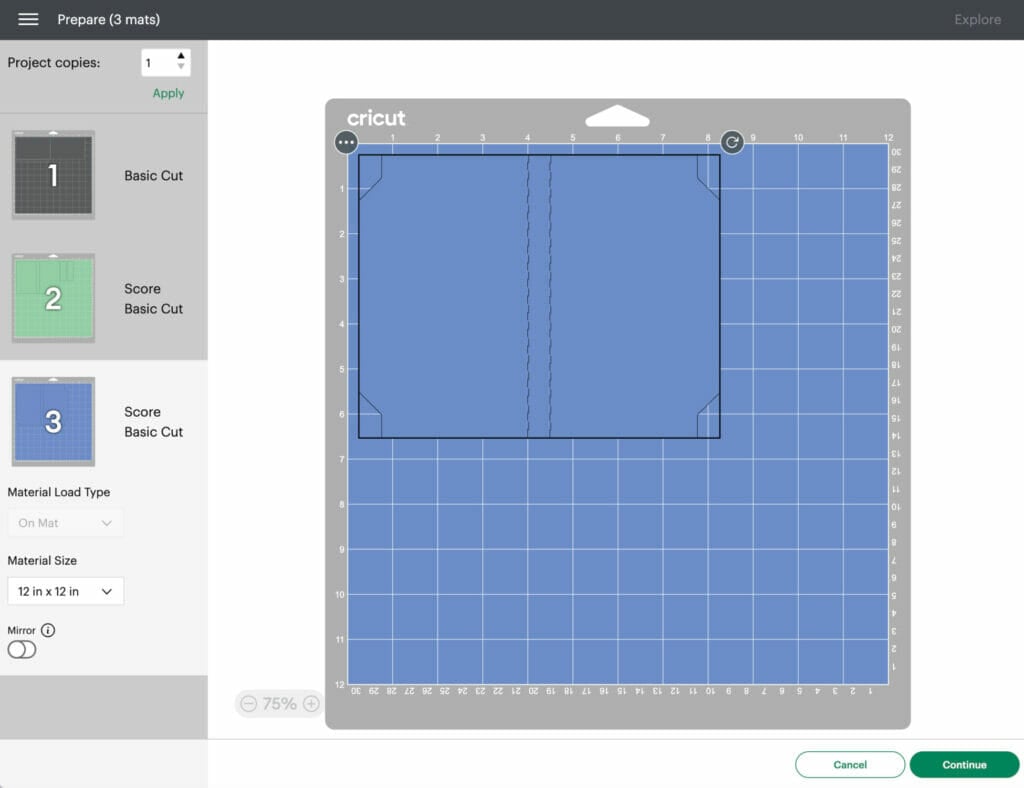
Task: Click Apply for project copies
Action: [168, 93]
